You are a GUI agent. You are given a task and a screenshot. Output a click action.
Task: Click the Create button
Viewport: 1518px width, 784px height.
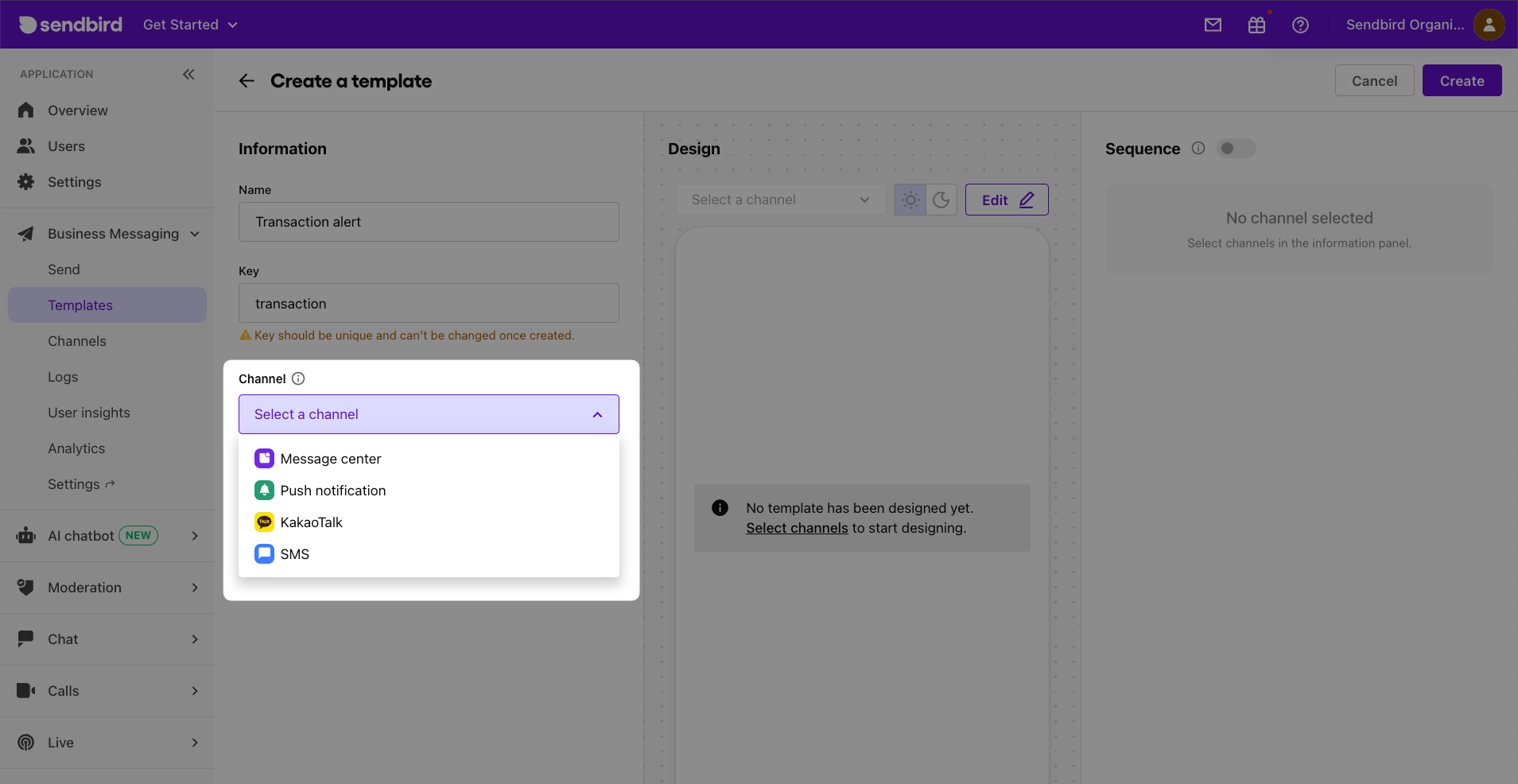pyautogui.click(x=1461, y=80)
